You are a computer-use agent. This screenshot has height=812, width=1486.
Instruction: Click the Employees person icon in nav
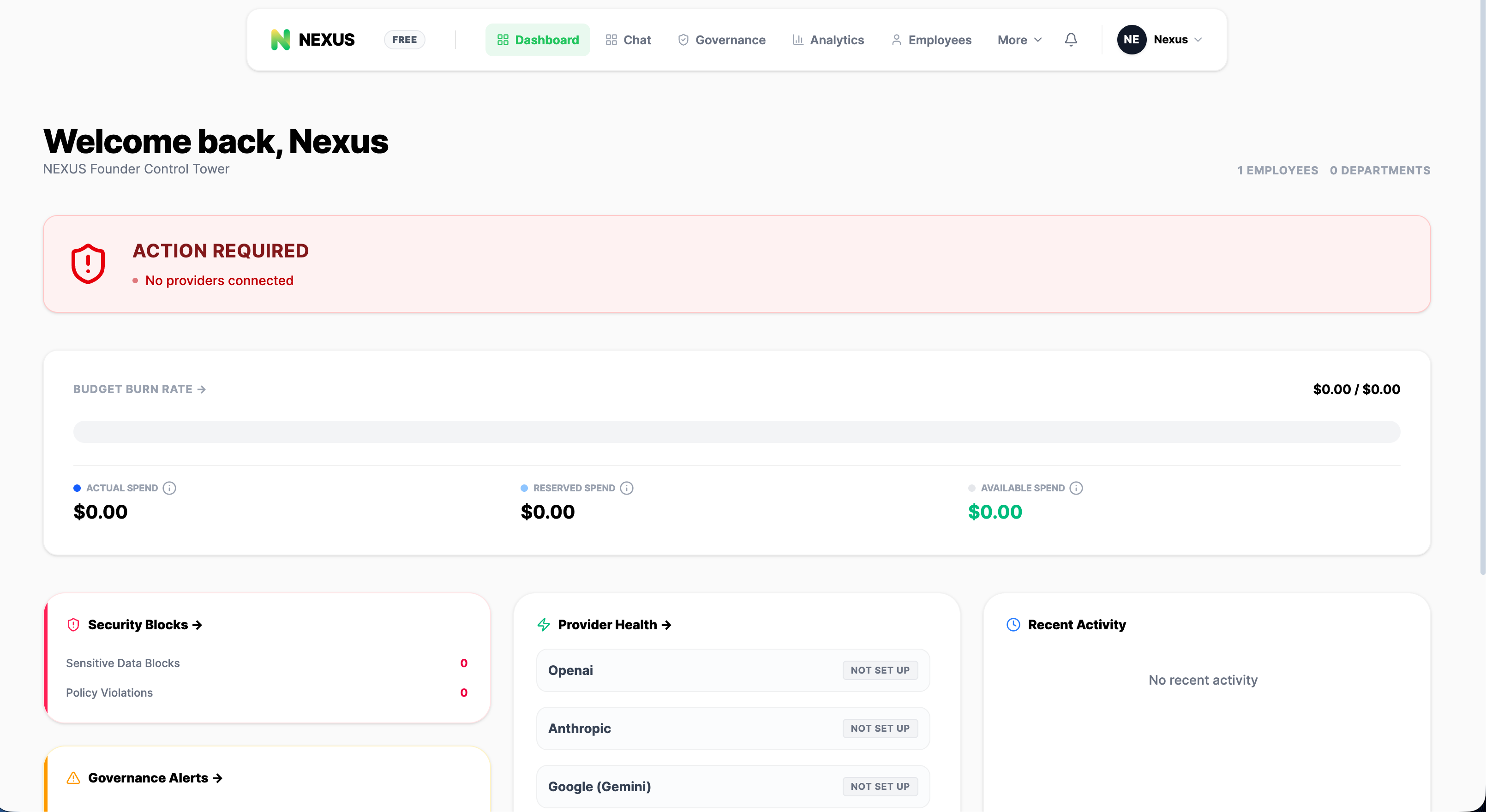[x=896, y=40]
